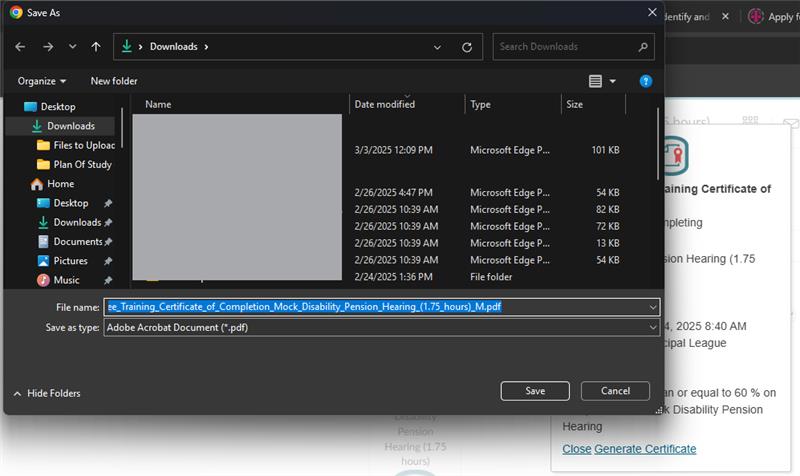Click the Cancel button
Screen dimensions: 800x476
(x=615, y=391)
